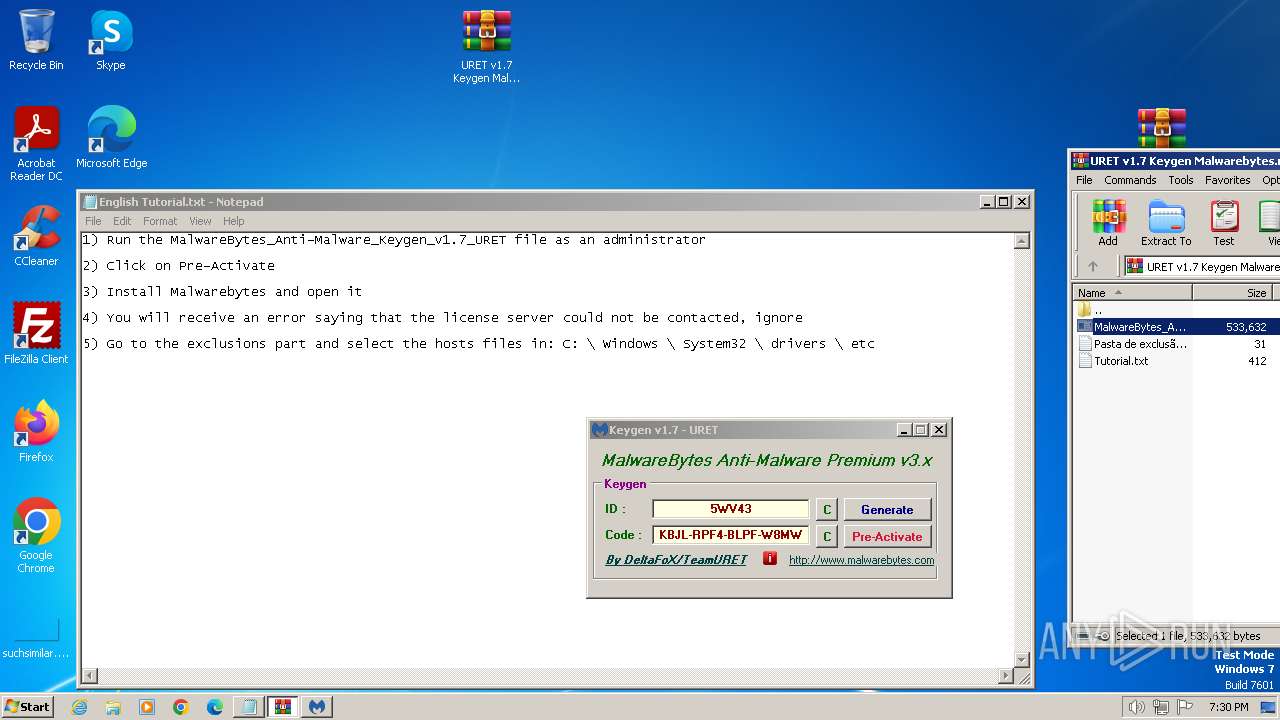Click the By DeltaFoX/TeamURET credit link
The height and width of the screenshot is (720, 1280).
(676, 560)
